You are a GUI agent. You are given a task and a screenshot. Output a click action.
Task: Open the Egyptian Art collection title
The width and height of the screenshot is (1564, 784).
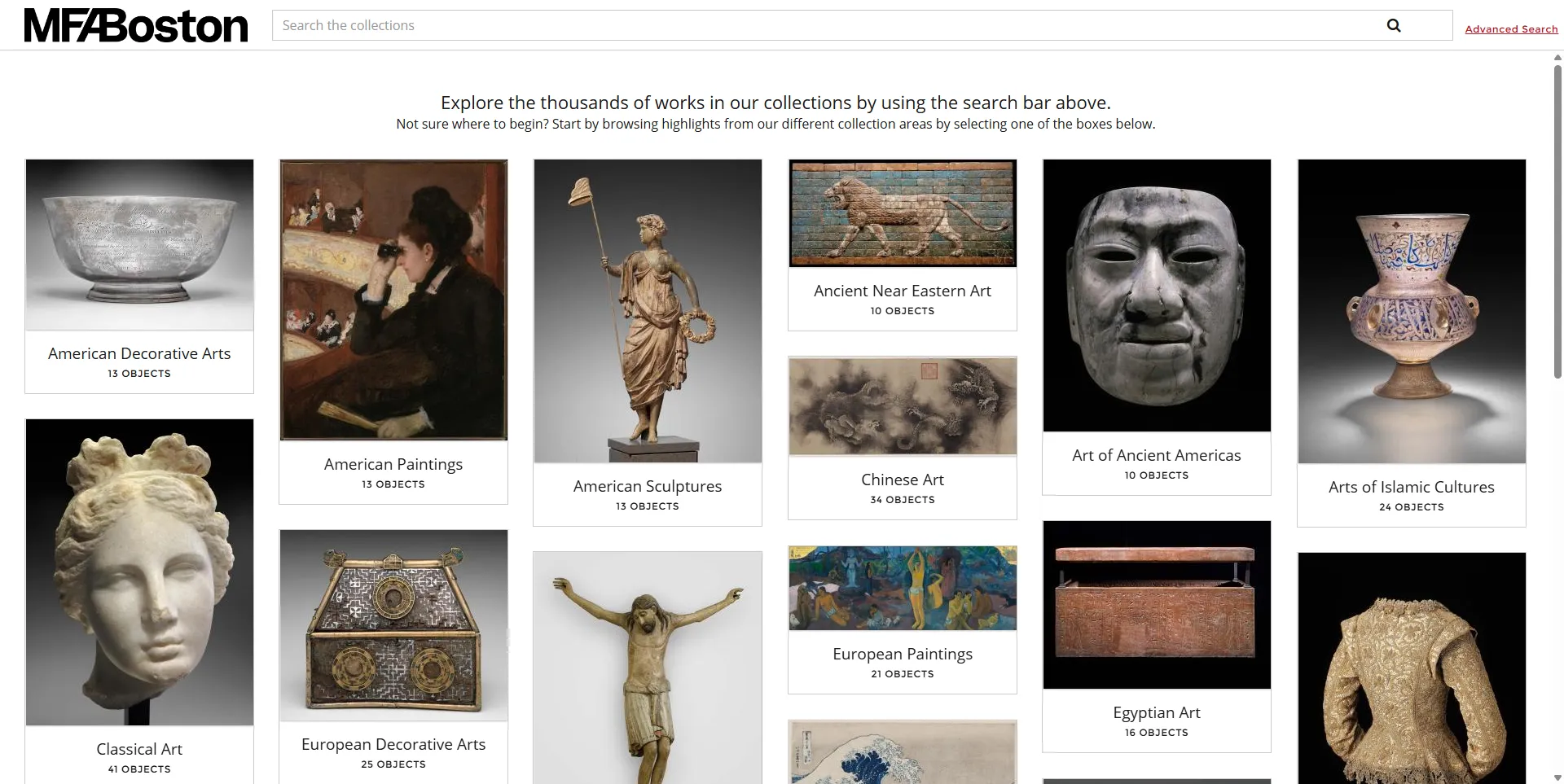(1156, 712)
